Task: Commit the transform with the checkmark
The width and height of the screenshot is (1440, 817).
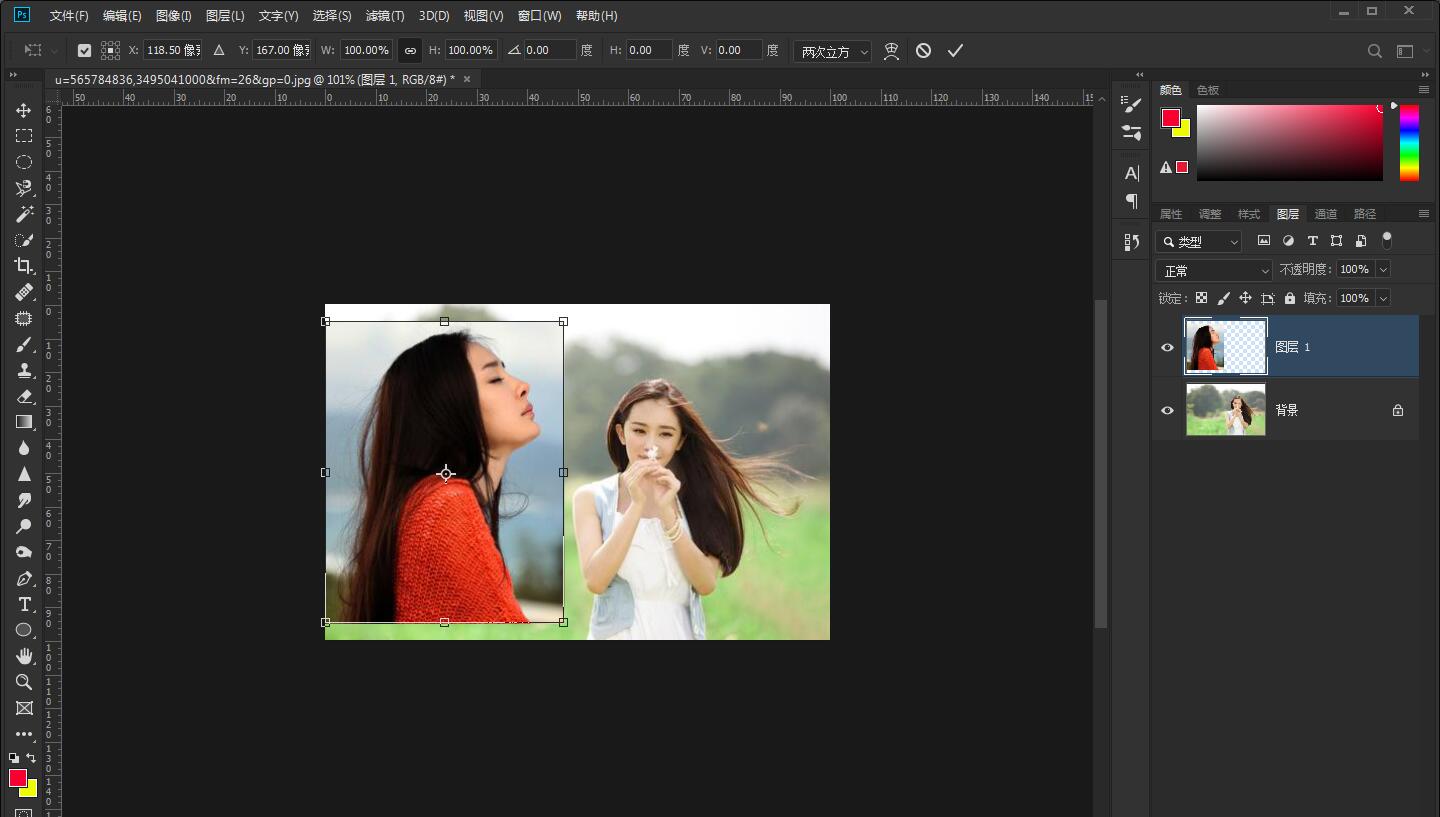Action: coord(955,50)
